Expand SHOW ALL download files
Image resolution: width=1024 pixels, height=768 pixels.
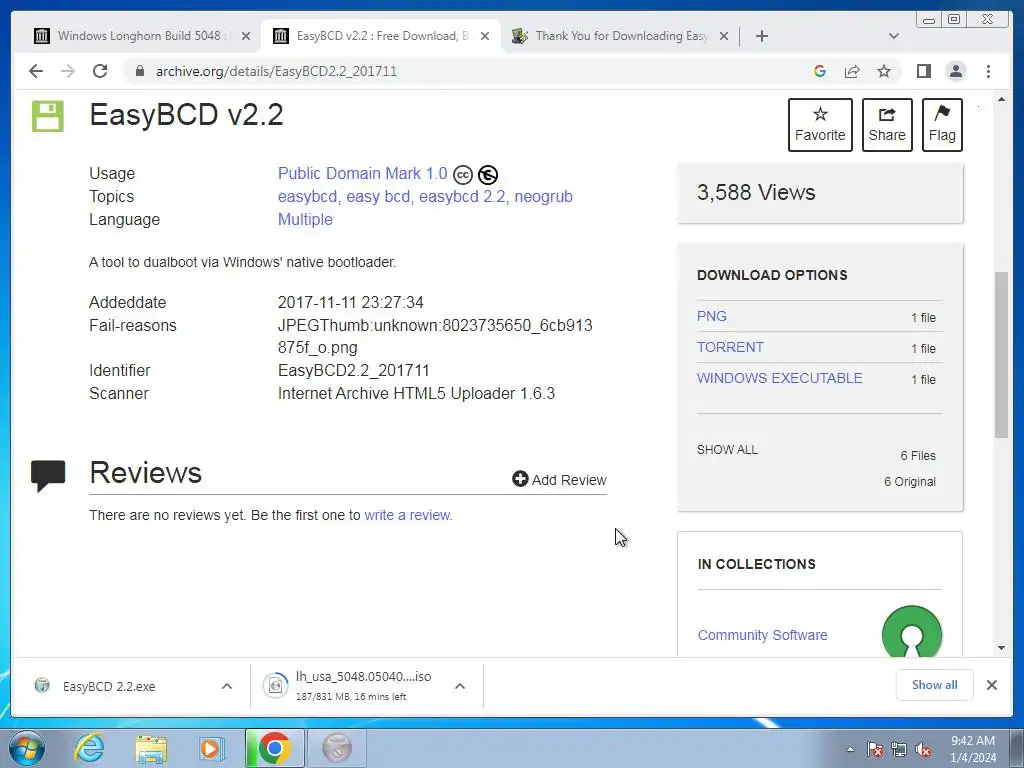tap(727, 450)
